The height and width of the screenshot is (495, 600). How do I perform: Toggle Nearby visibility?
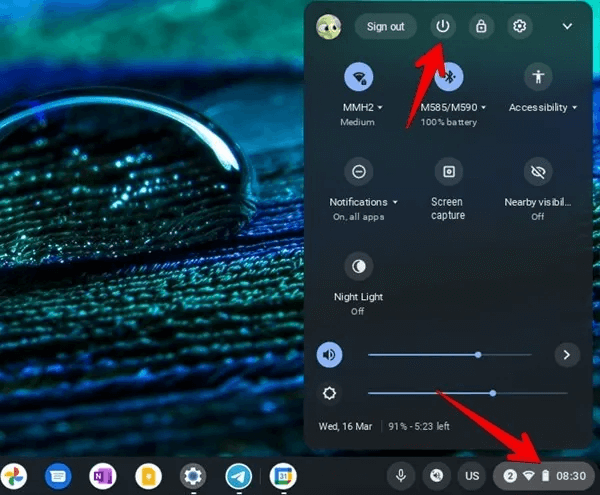click(538, 171)
